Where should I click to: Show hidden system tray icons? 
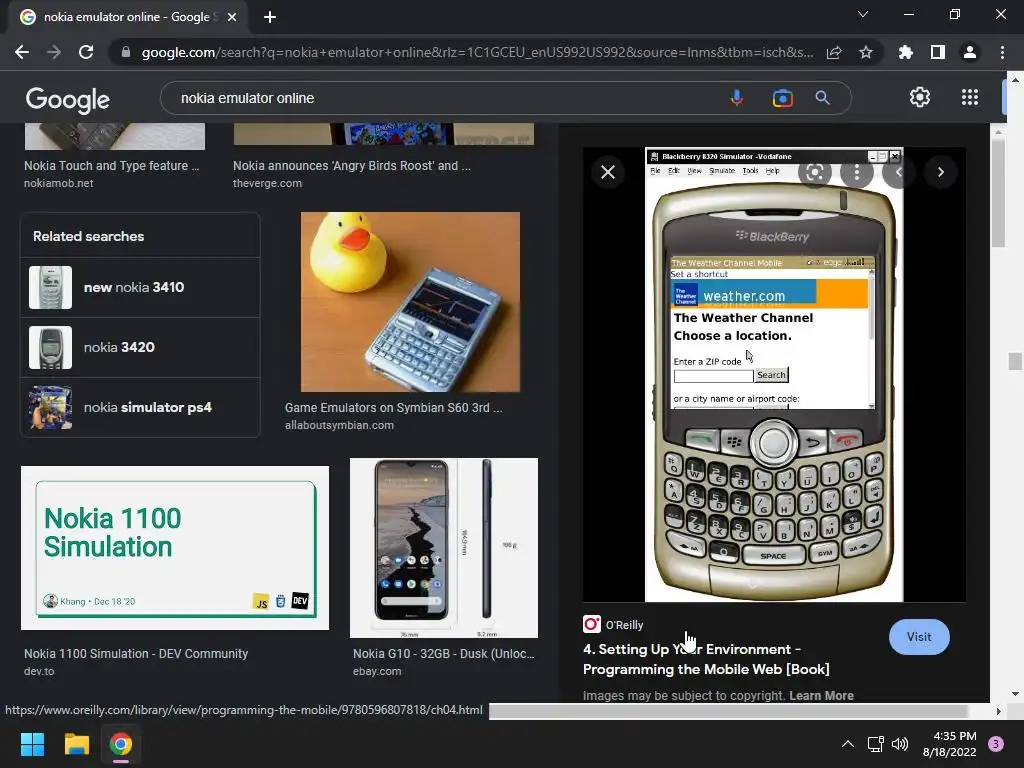[848, 744]
